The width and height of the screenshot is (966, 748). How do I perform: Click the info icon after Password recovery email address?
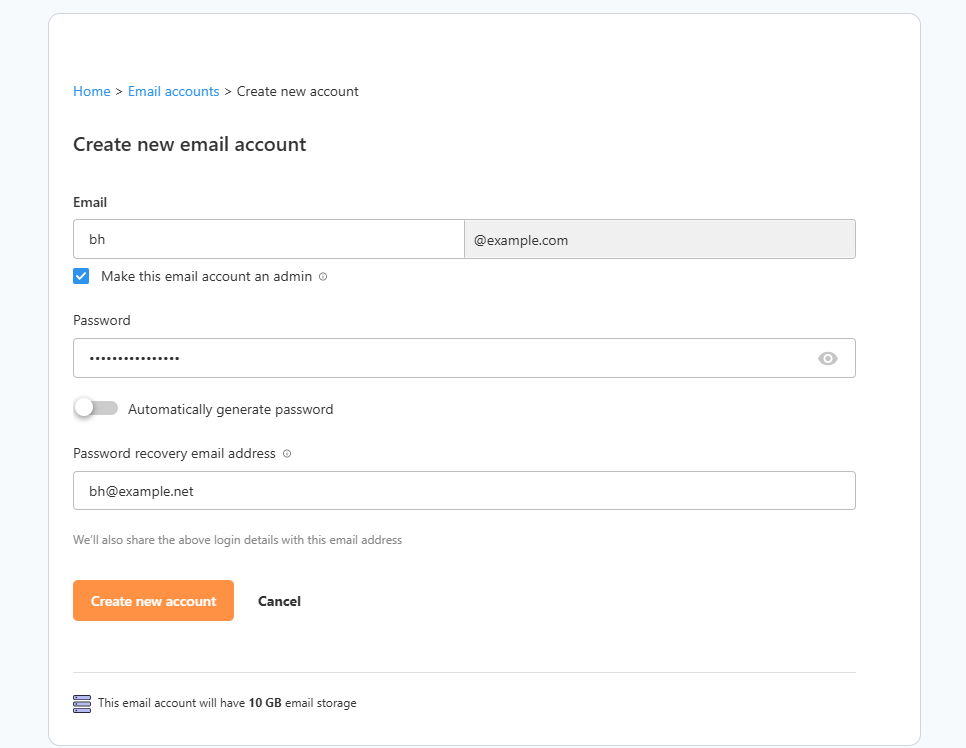click(286, 453)
